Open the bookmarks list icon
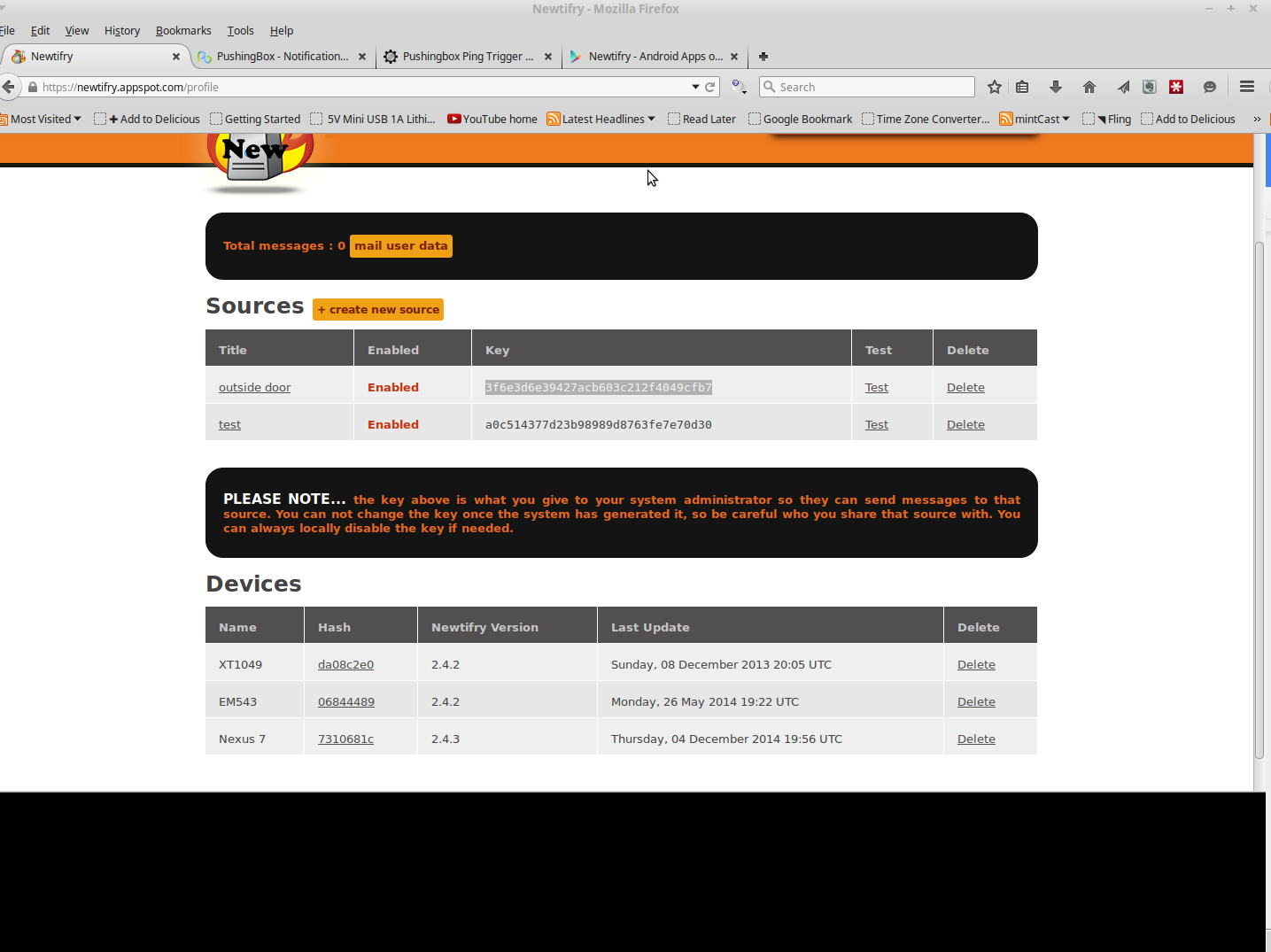The height and width of the screenshot is (952, 1271). [x=1022, y=87]
